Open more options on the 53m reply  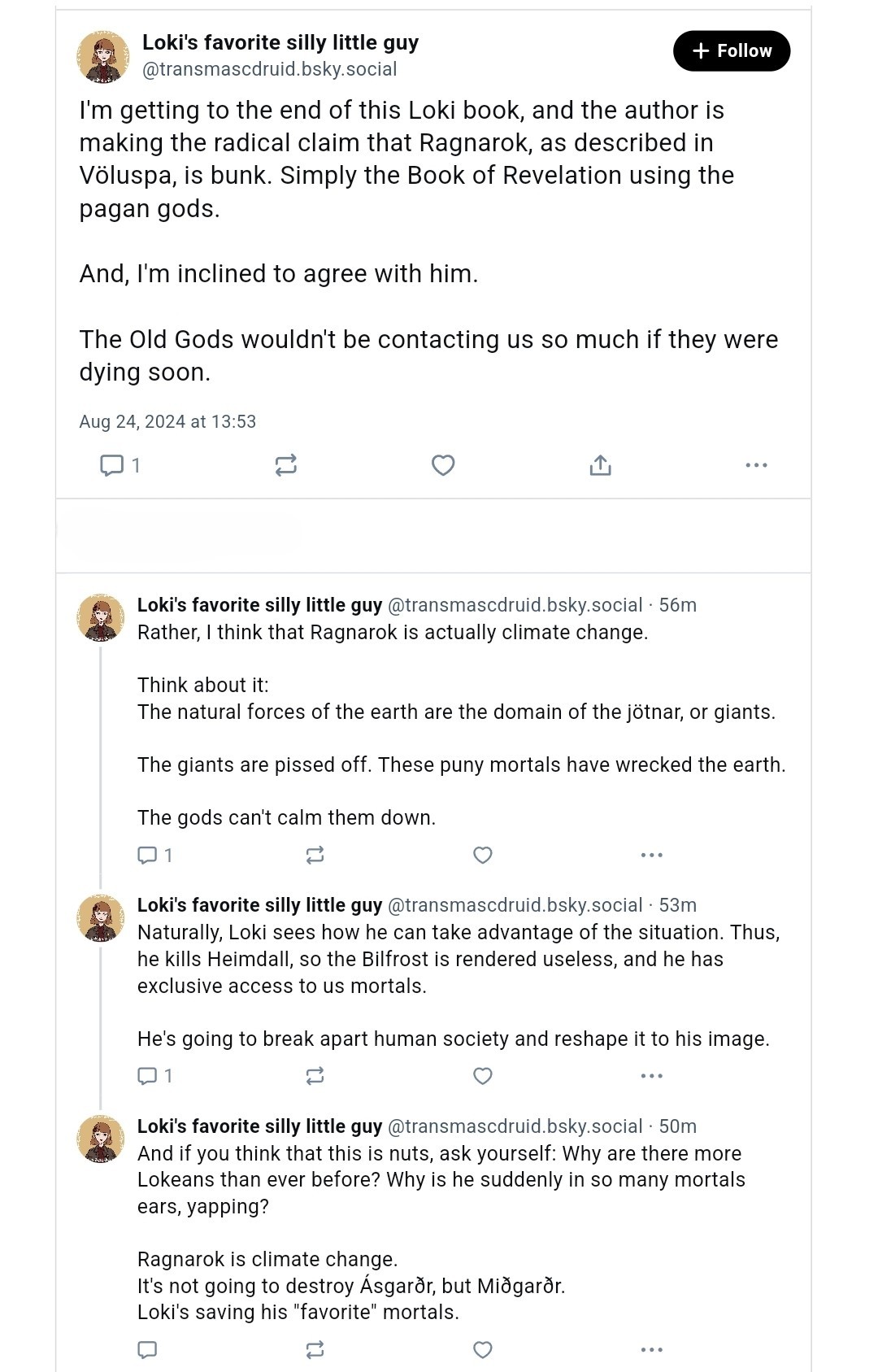[x=652, y=1076]
